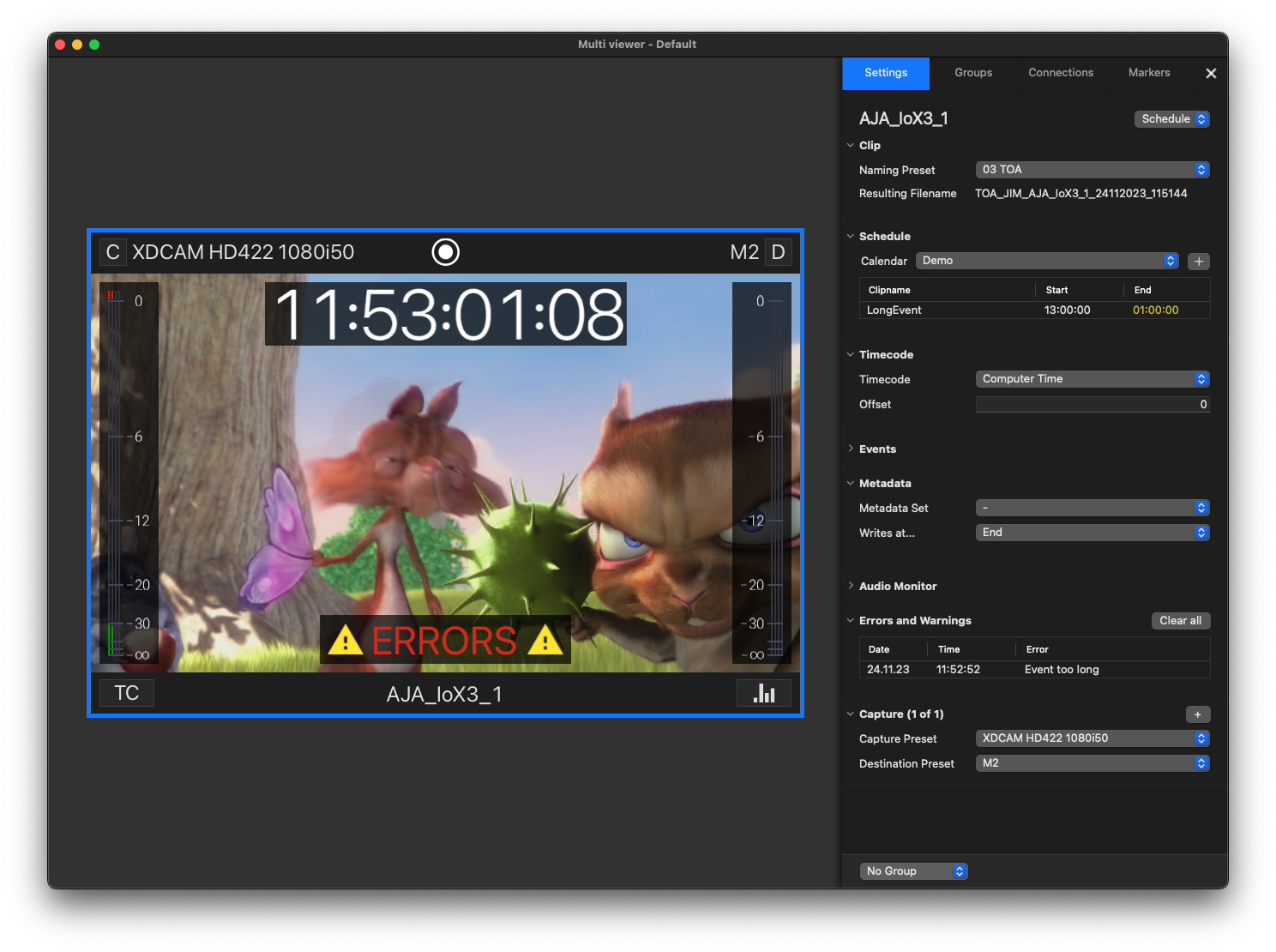Select the Event too long error row
1276x952 pixels.
coord(1035,670)
